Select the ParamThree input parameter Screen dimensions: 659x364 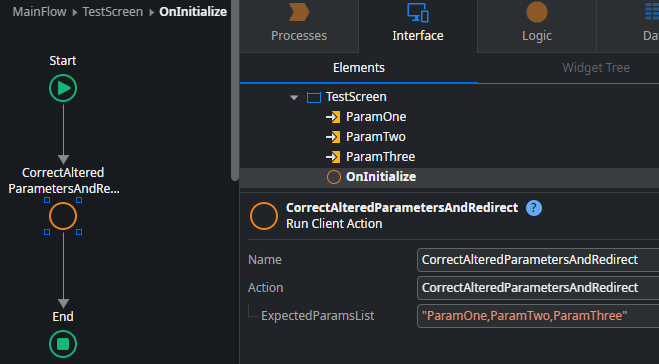pos(380,157)
